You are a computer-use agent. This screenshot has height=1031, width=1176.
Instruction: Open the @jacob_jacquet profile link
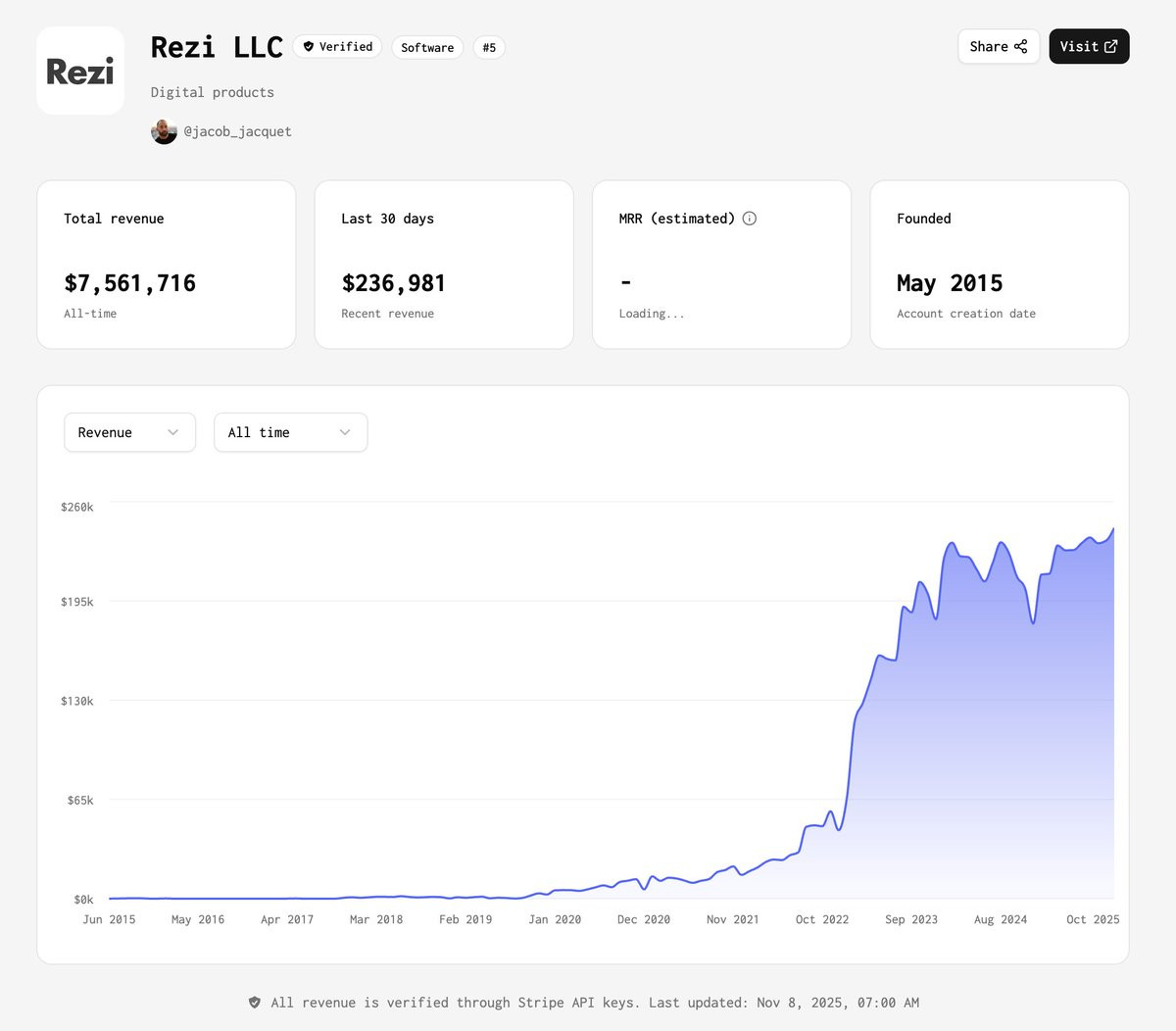click(x=238, y=131)
